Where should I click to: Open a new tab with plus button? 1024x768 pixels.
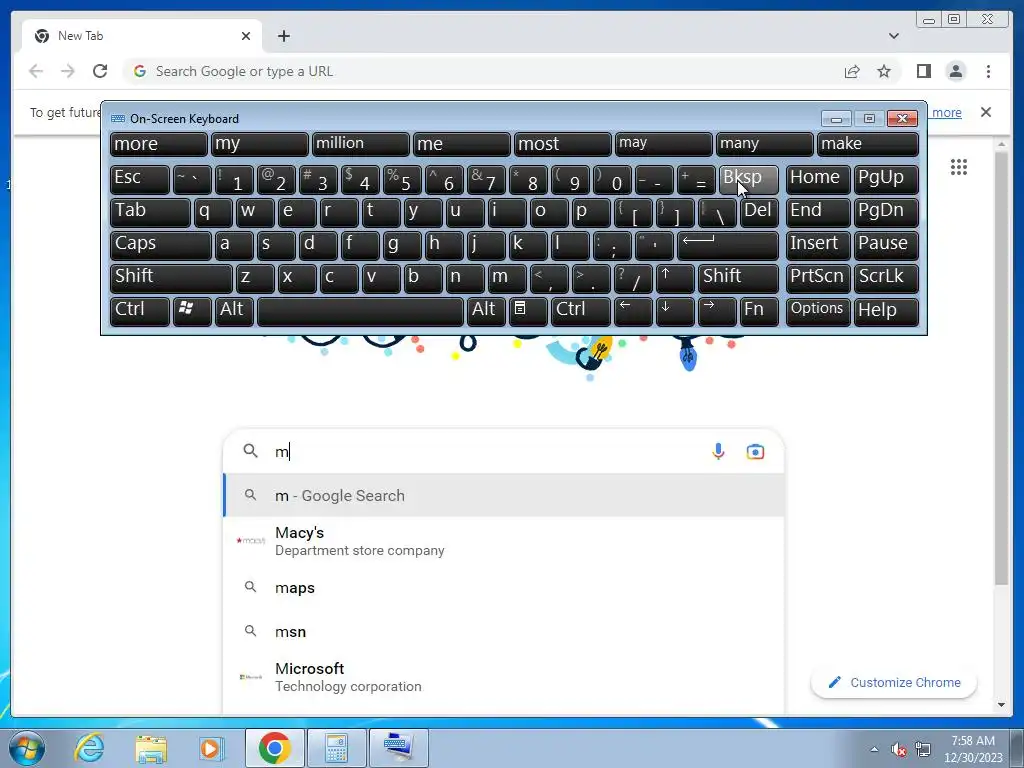pyautogui.click(x=283, y=36)
